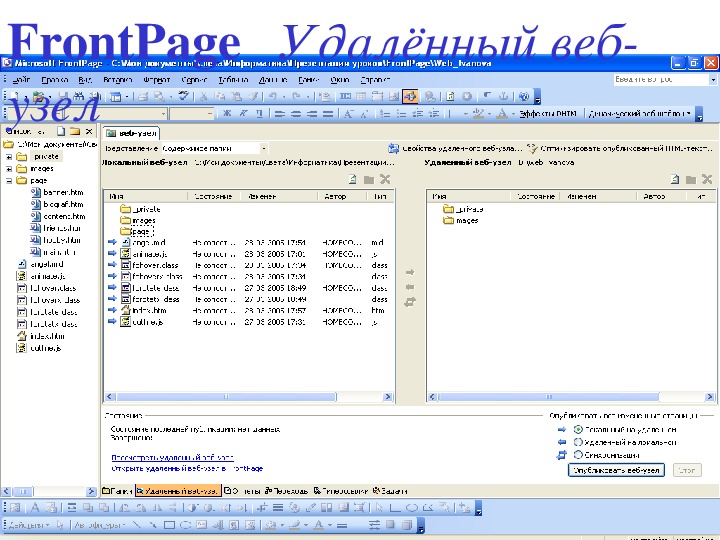The image size is (720, 540).
Task: Click the highlighted hyperlink toolbar icon
Action: pos(410,96)
